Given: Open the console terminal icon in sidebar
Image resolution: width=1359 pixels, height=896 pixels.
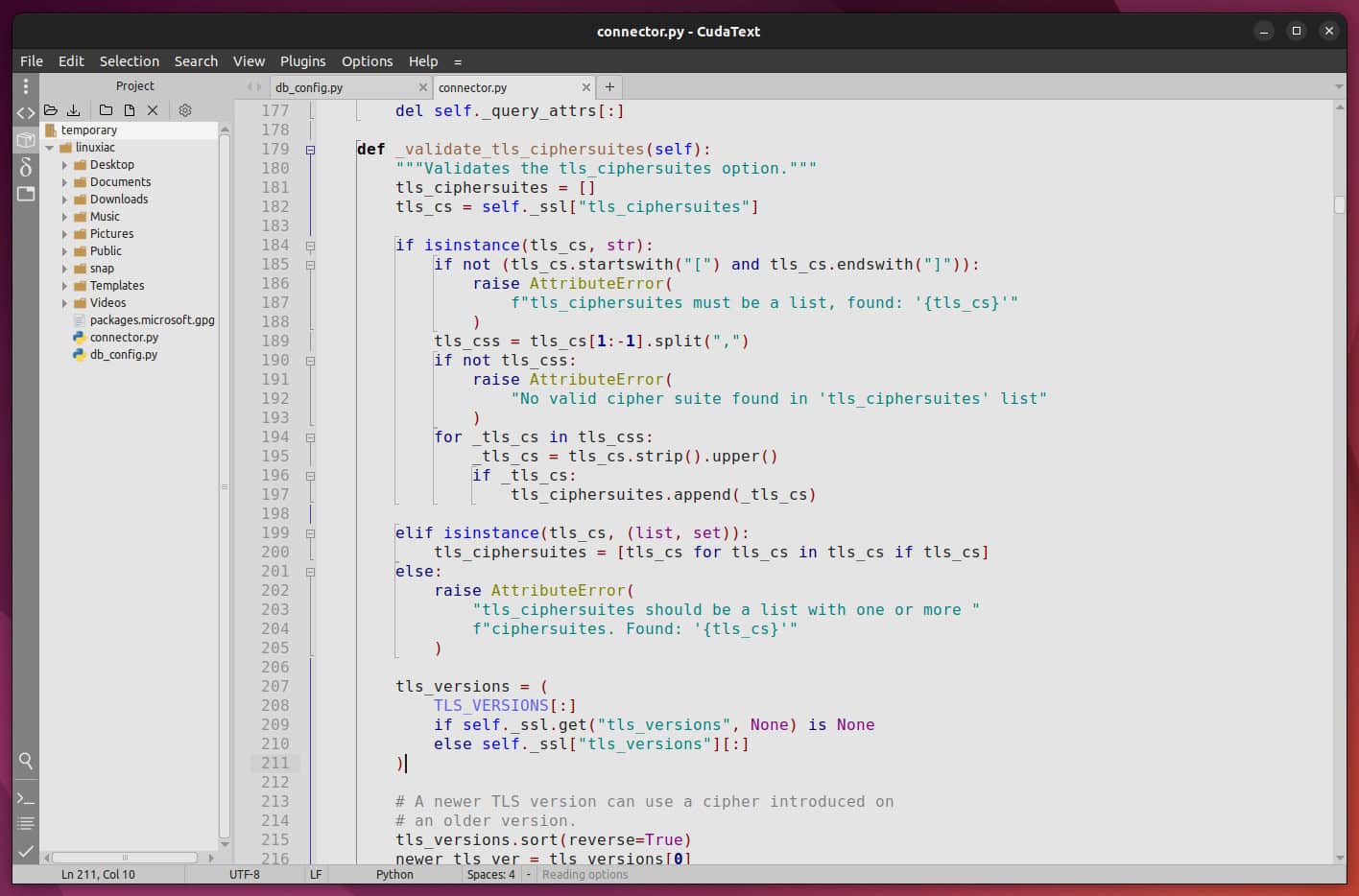Looking at the screenshot, I should point(26,796).
